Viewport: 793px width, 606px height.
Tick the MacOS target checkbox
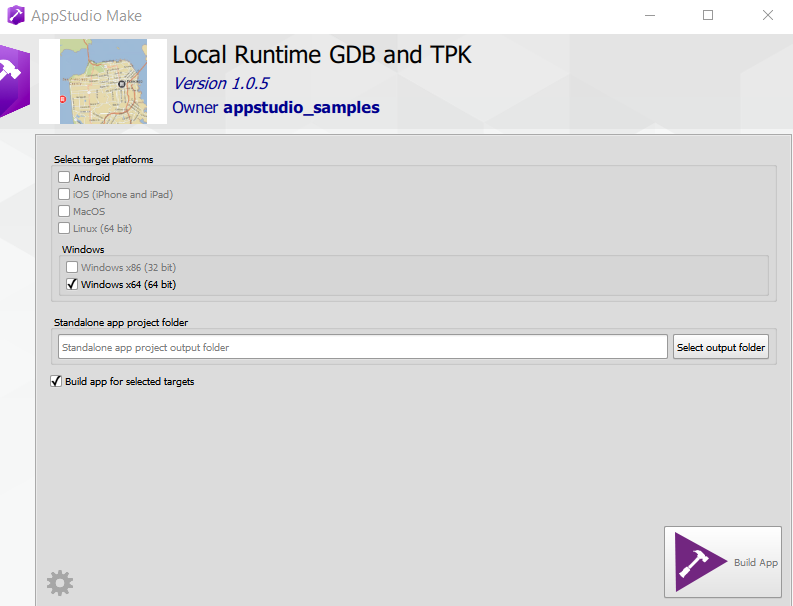pyautogui.click(x=64, y=211)
